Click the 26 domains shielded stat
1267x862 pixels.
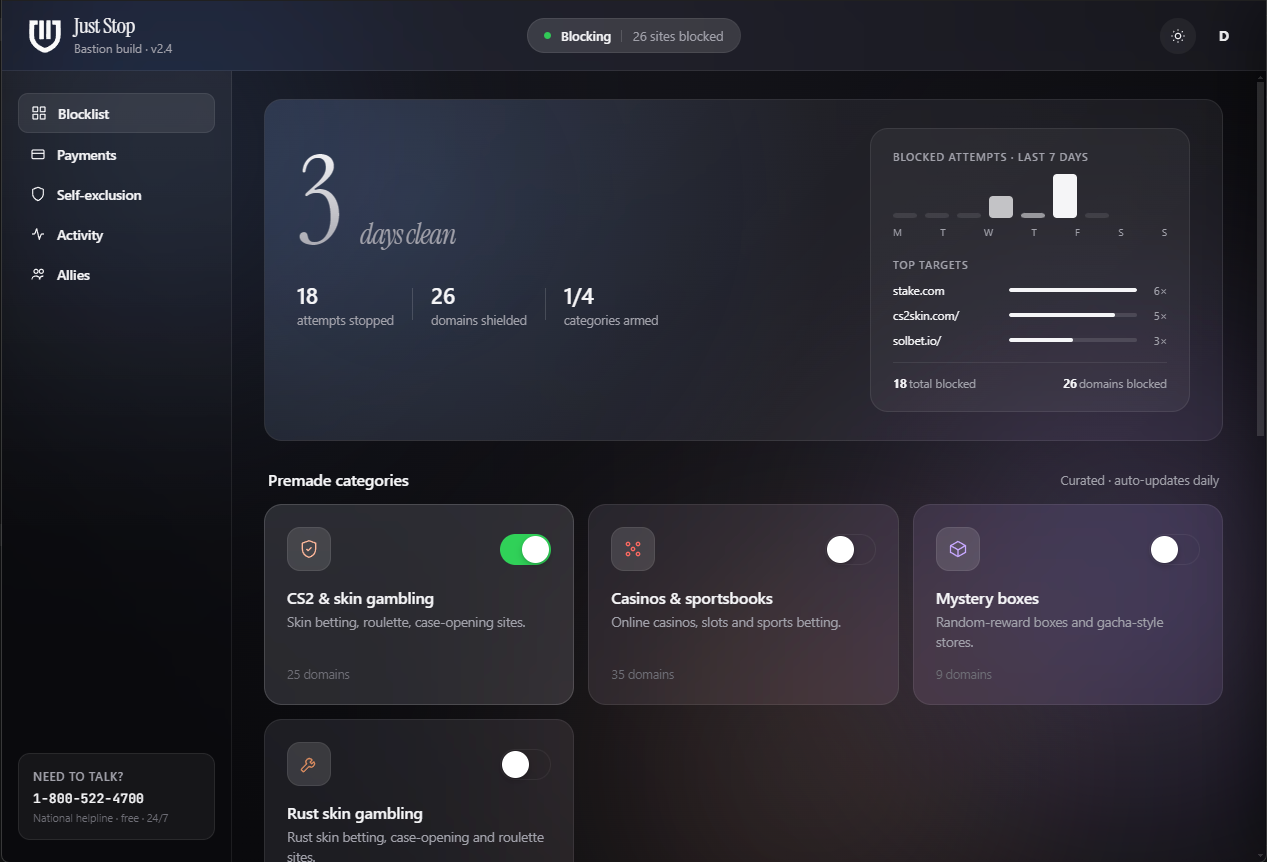click(x=478, y=306)
